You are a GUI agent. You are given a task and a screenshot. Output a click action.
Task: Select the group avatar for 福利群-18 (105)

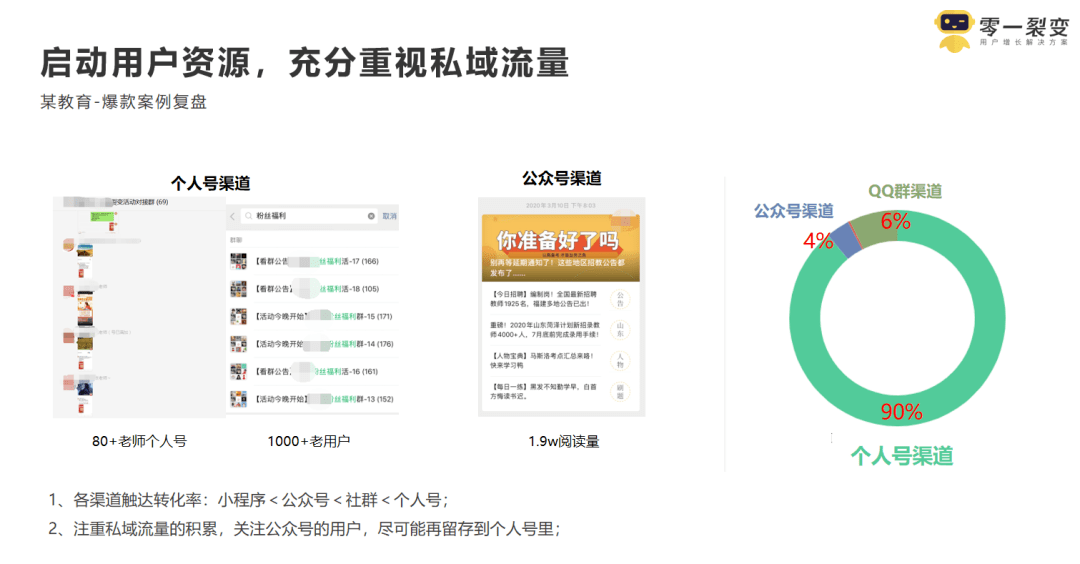238,289
